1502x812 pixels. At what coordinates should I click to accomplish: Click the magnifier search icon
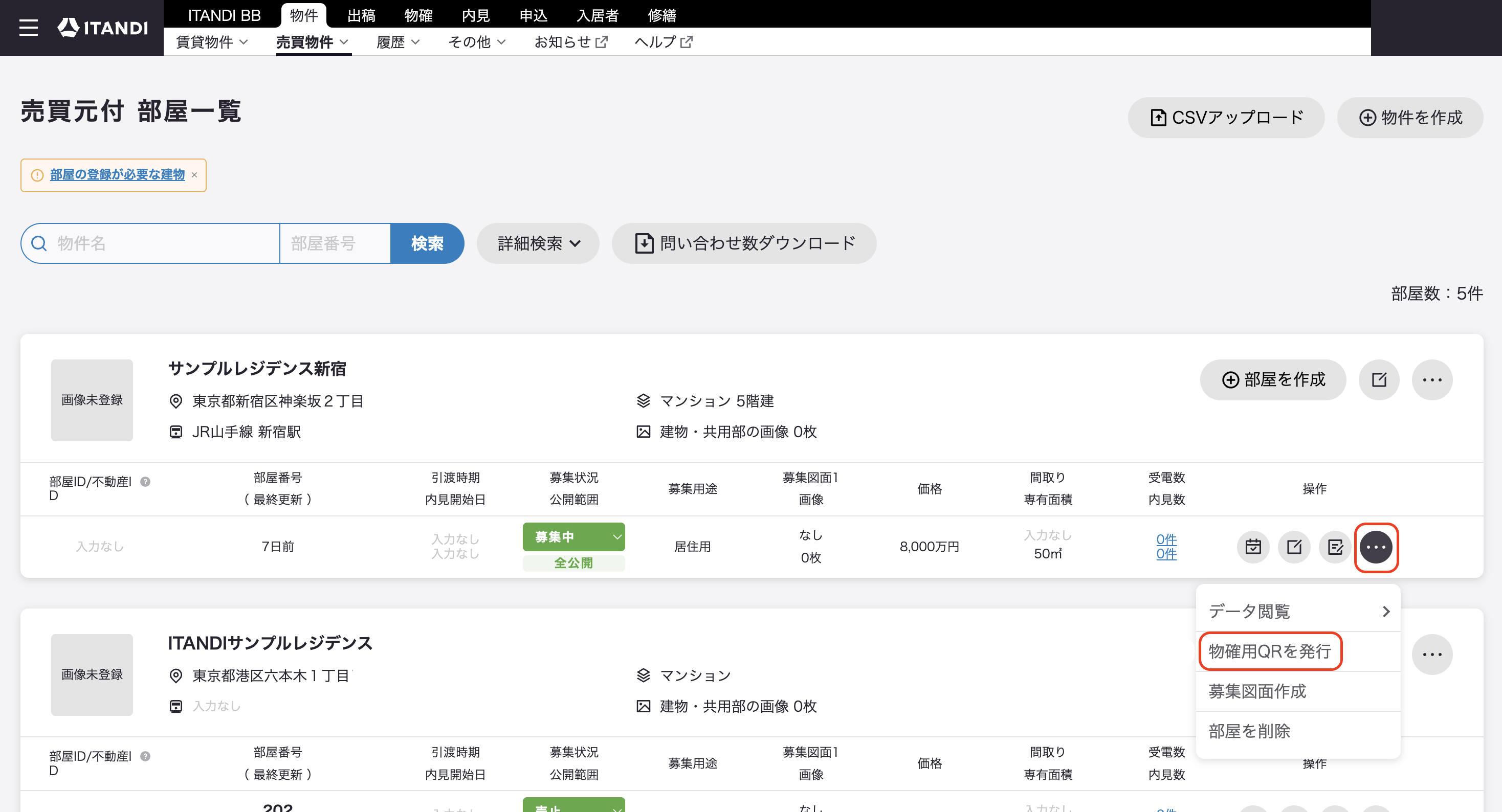(x=39, y=243)
